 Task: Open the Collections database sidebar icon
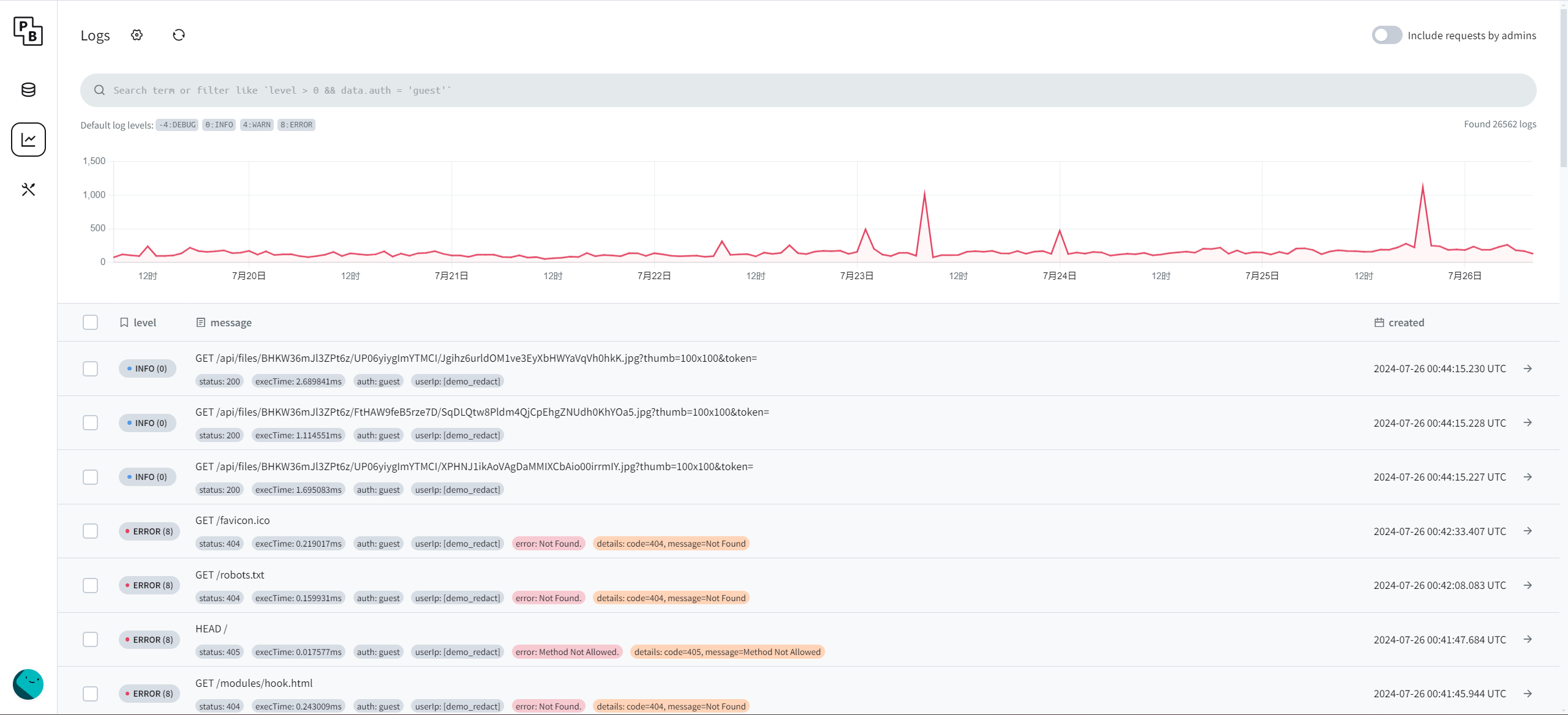28,90
